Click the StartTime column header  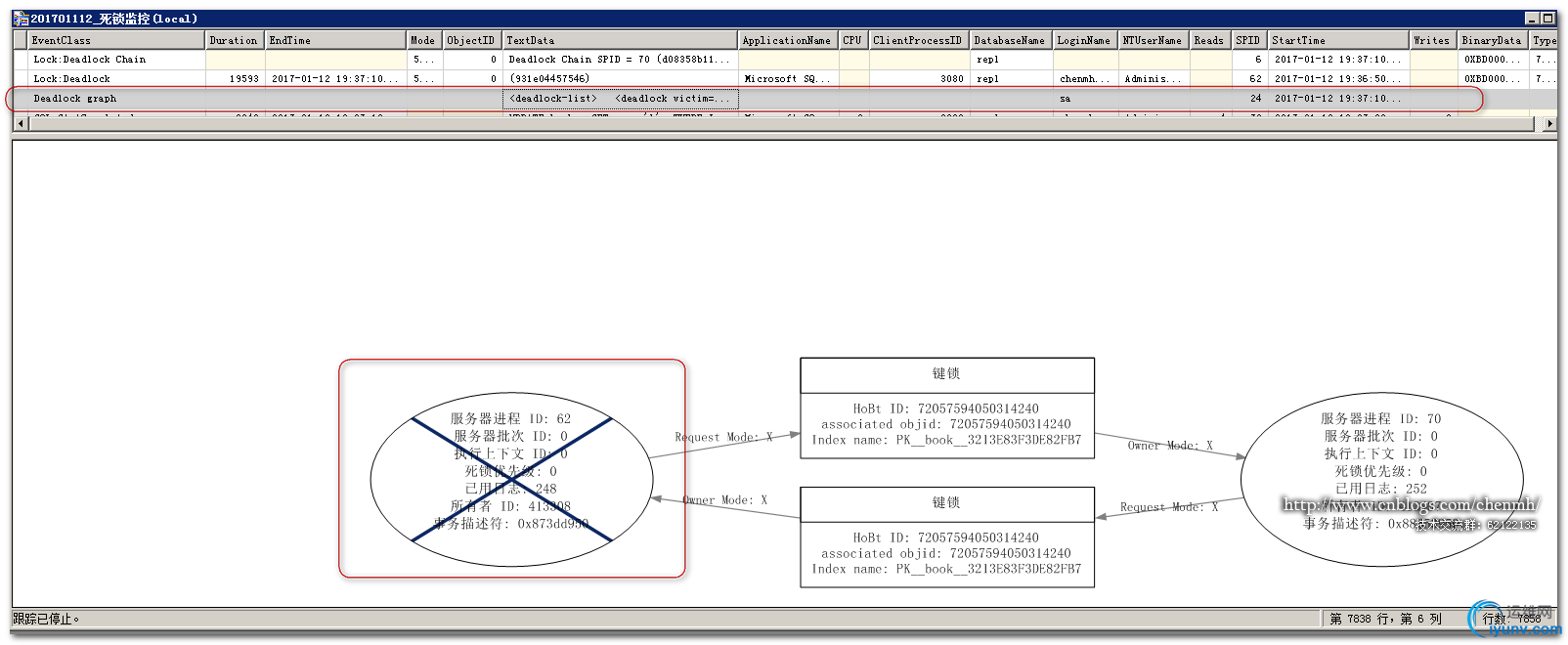(x=1339, y=40)
